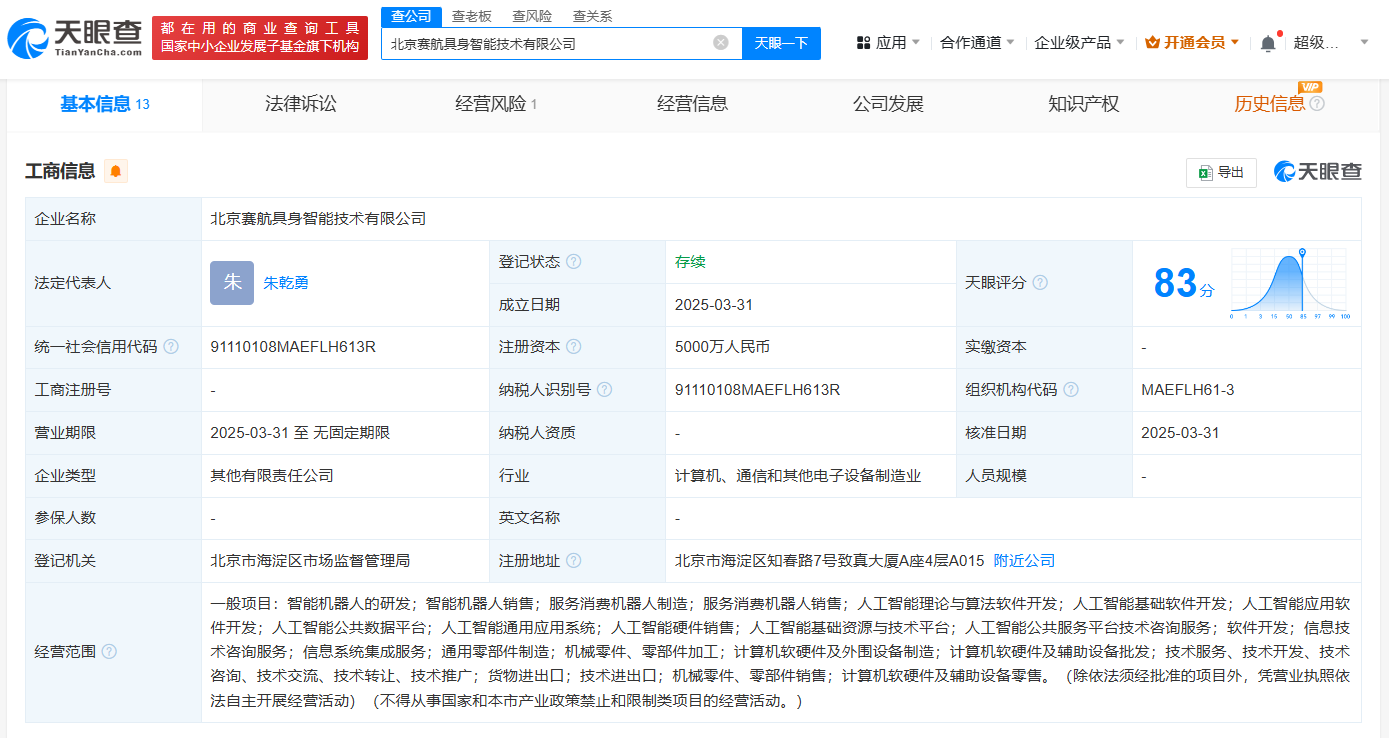This screenshot has height=738, width=1389.
Task: Click the company name search input field
Action: [545, 43]
